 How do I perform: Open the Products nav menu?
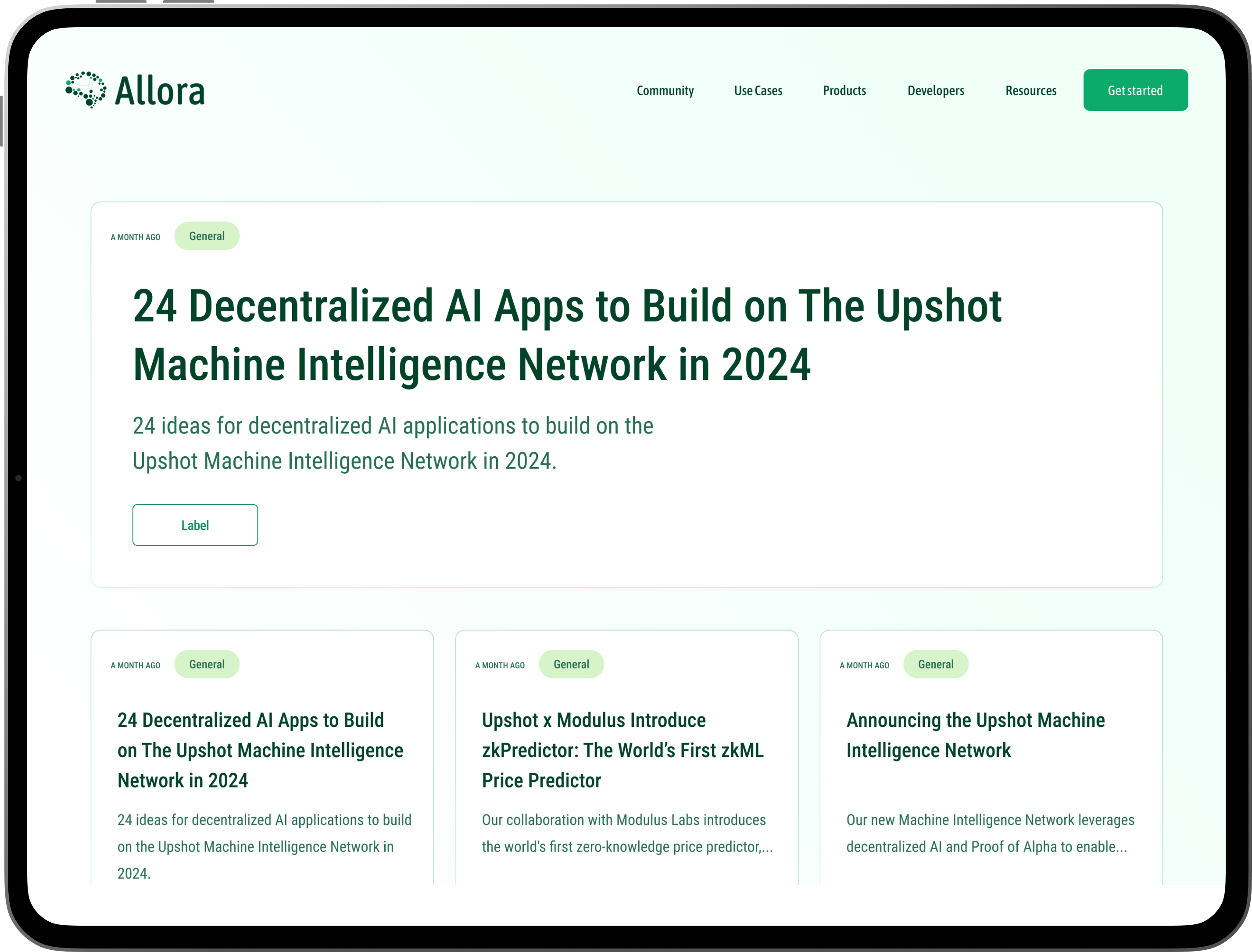844,91
